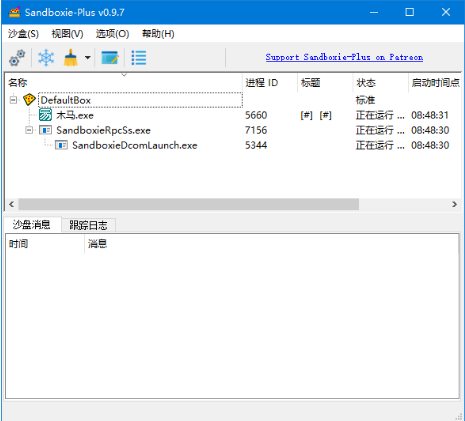This screenshot has height=421, width=465.
Task: Open the 帮助(H) menu
Action: pyautogui.click(x=158, y=34)
